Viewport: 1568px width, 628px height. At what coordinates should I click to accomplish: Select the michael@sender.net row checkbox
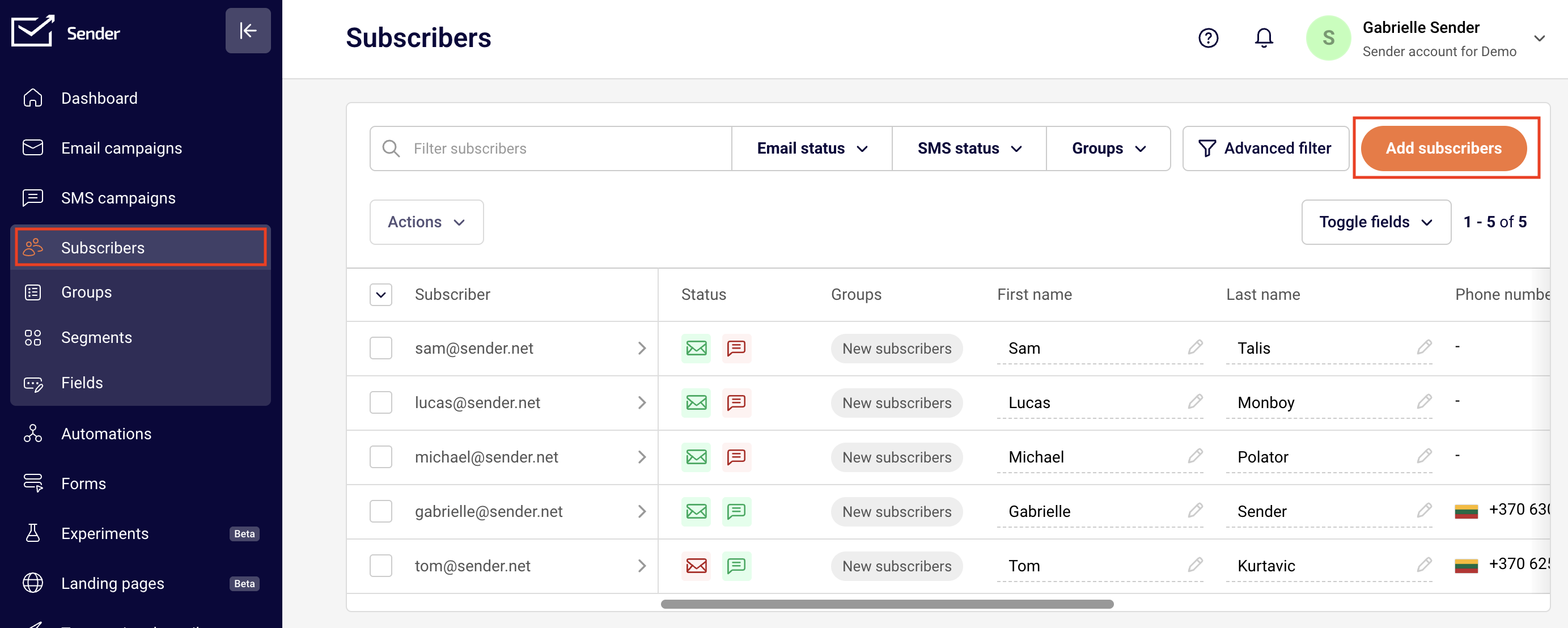point(380,456)
